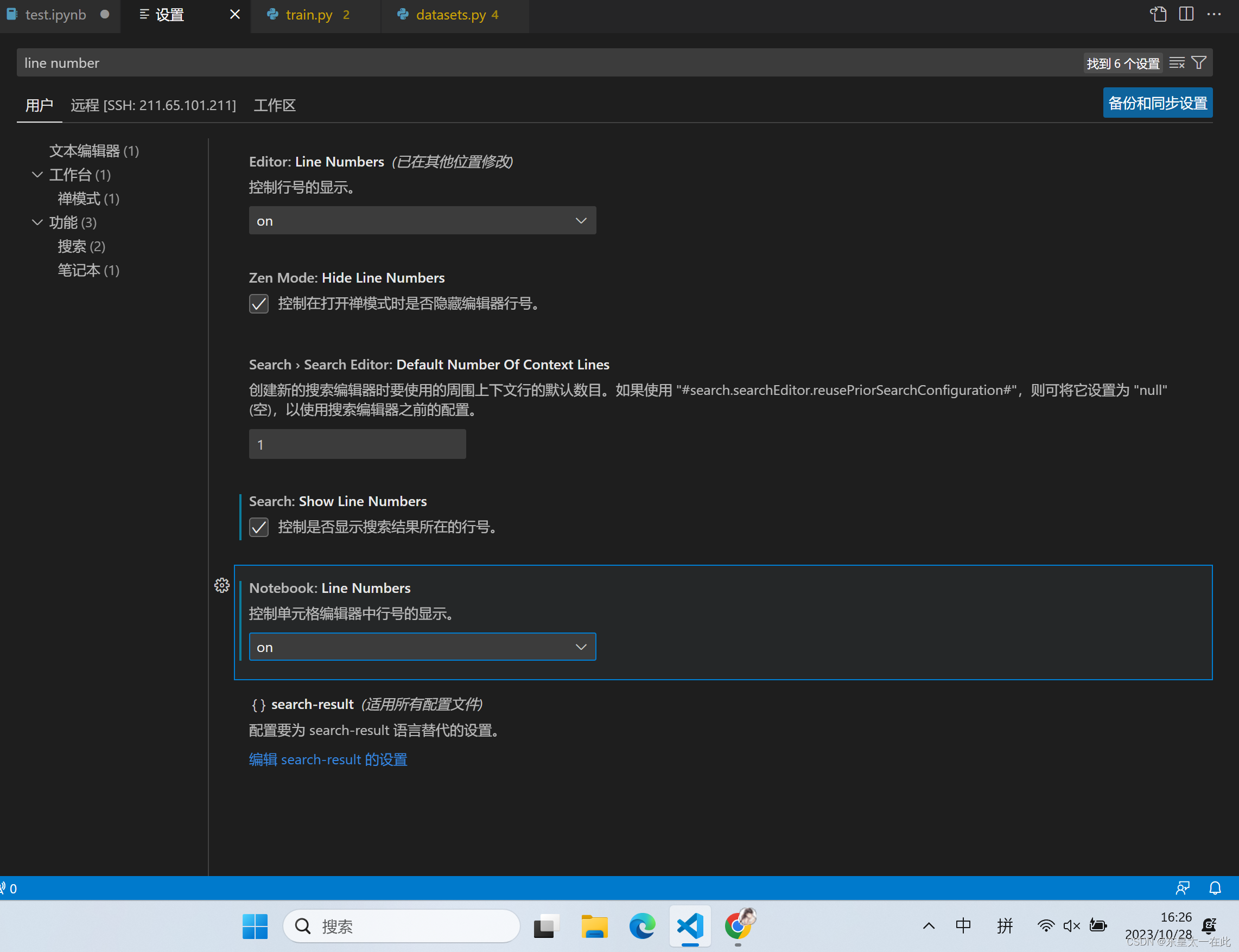Screen dimensions: 1239x952
Task: Switch to the train.py tab
Action: pyautogui.click(x=309, y=15)
